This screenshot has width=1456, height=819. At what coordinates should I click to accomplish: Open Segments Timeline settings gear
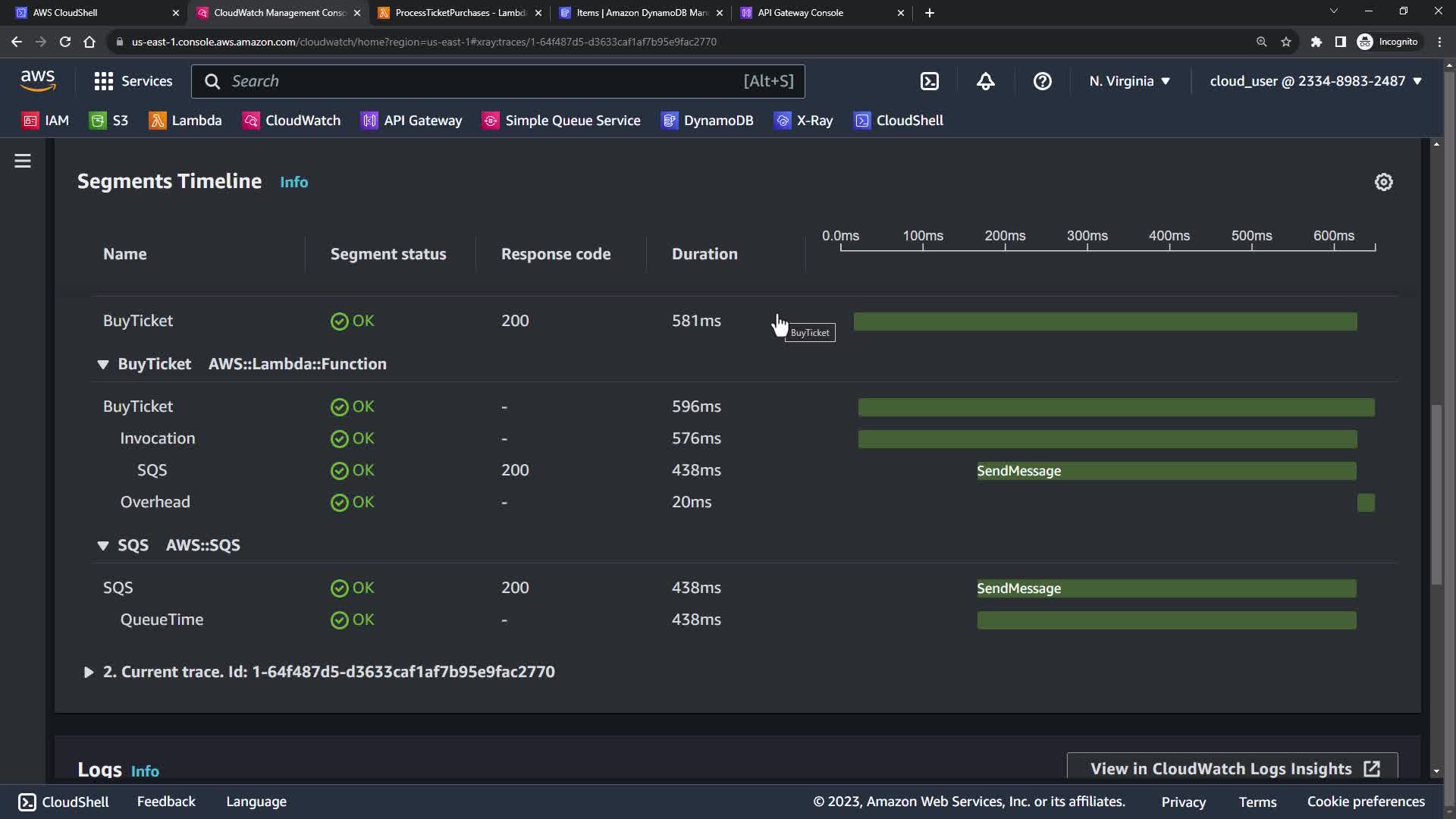coord(1383,182)
